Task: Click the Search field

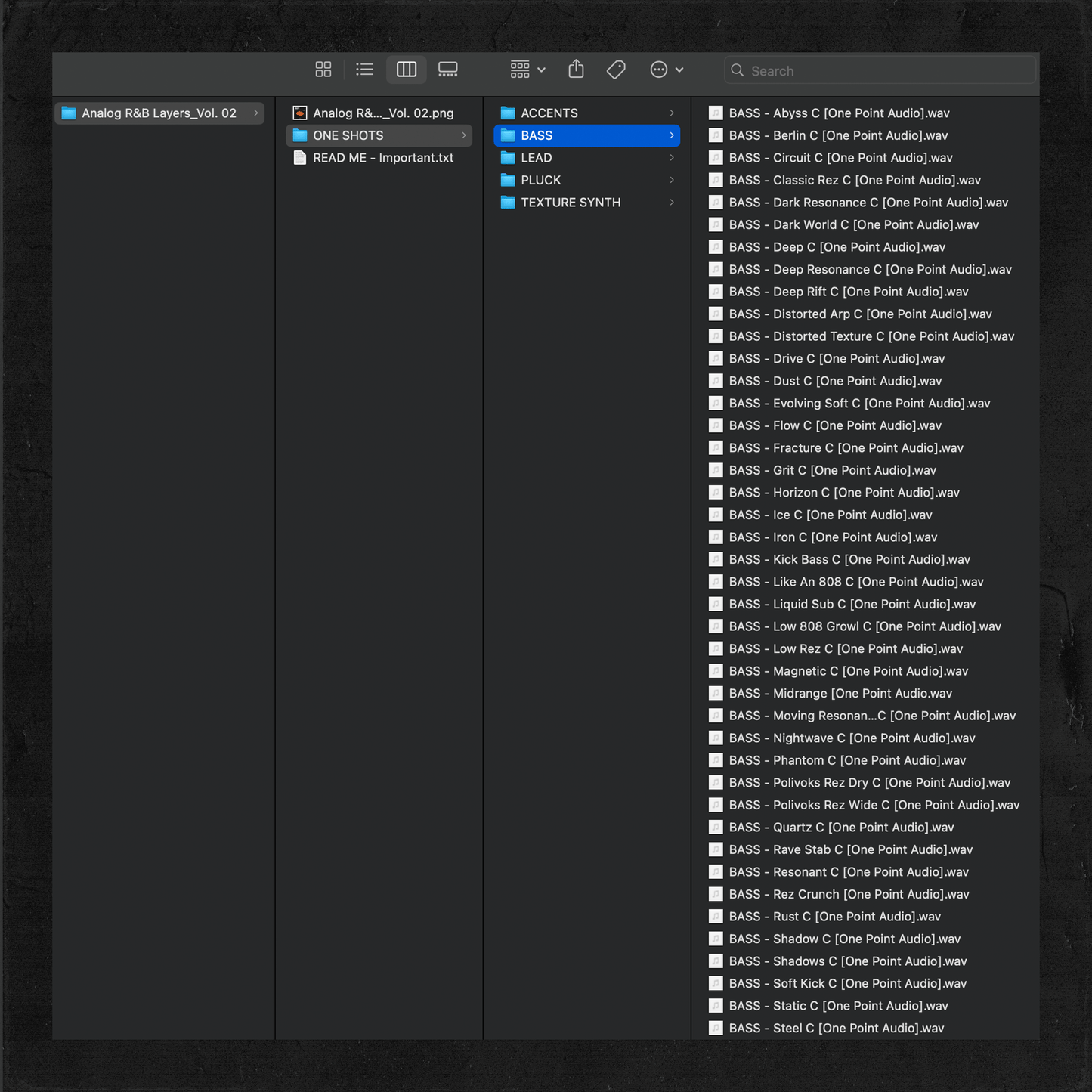Action: 880,70
